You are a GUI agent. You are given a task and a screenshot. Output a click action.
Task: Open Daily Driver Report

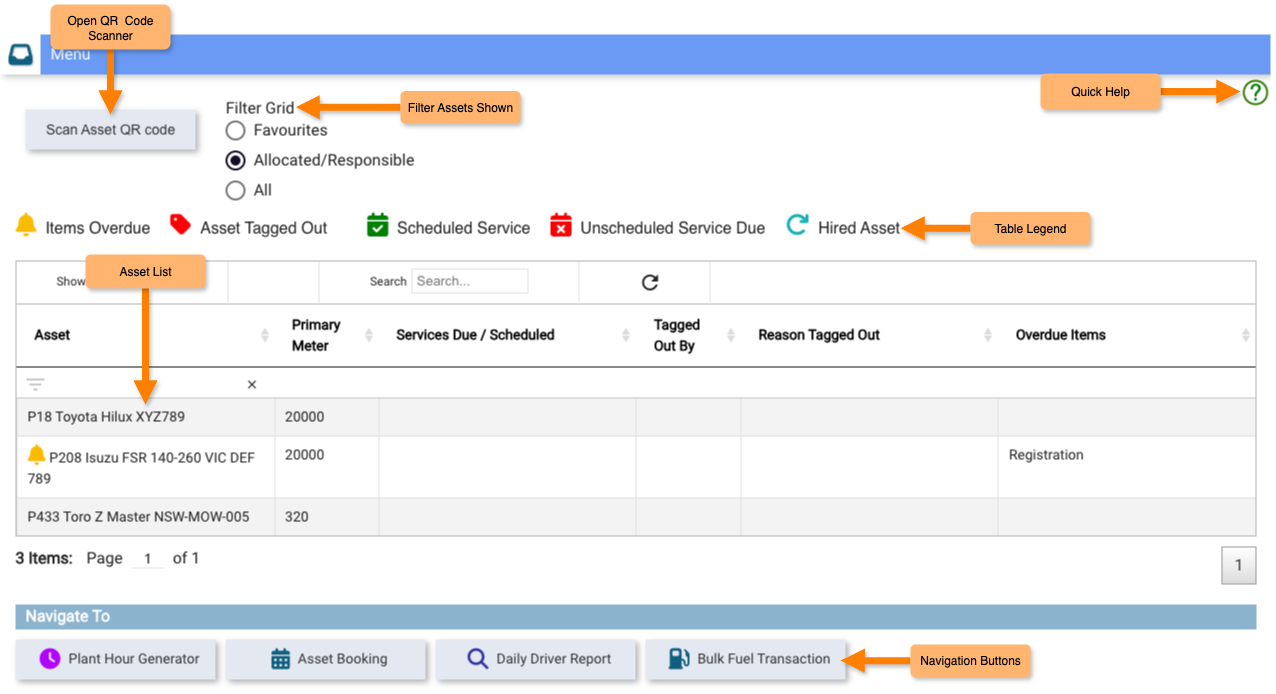[x=538, y=659]
